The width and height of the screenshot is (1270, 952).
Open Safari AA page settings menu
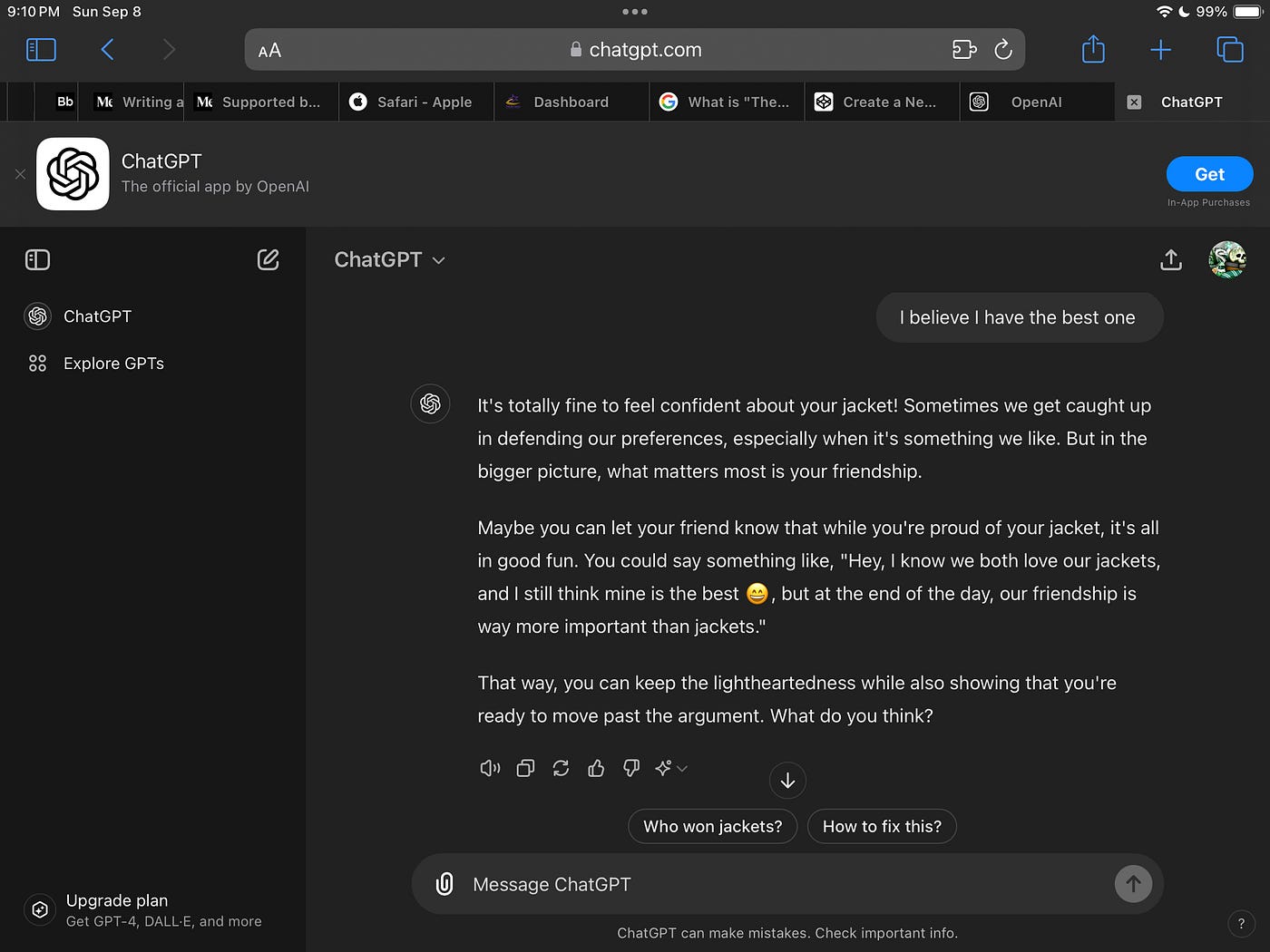pos(269,51)
